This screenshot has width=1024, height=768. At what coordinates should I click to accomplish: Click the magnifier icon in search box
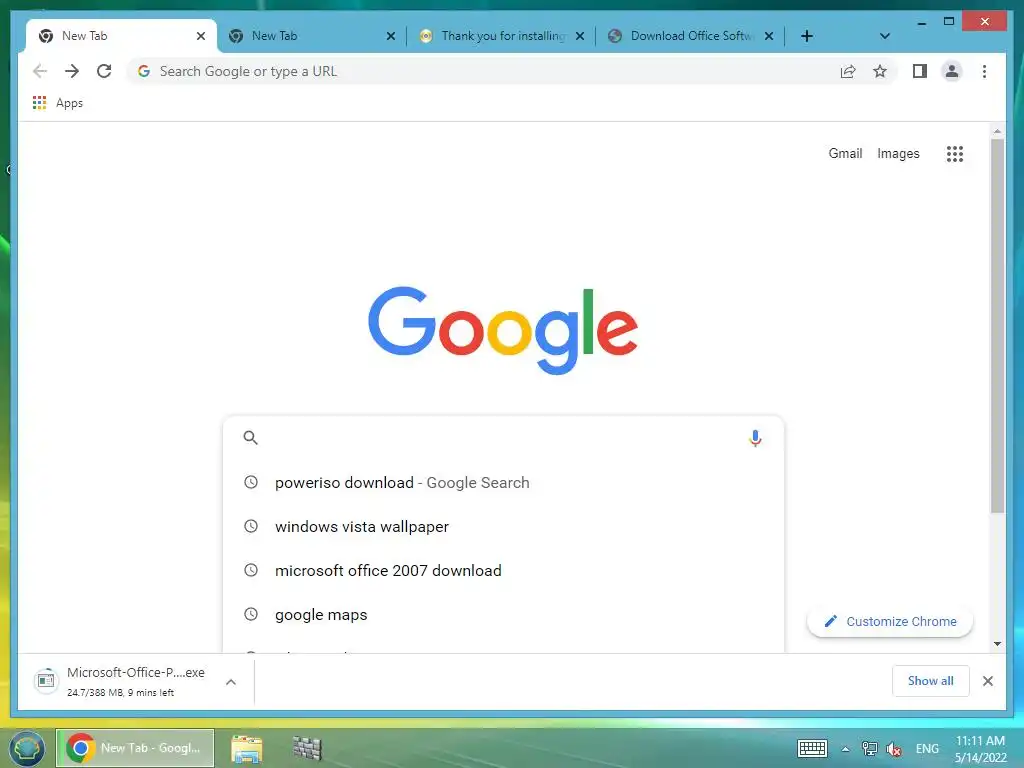tap(250, 438)
